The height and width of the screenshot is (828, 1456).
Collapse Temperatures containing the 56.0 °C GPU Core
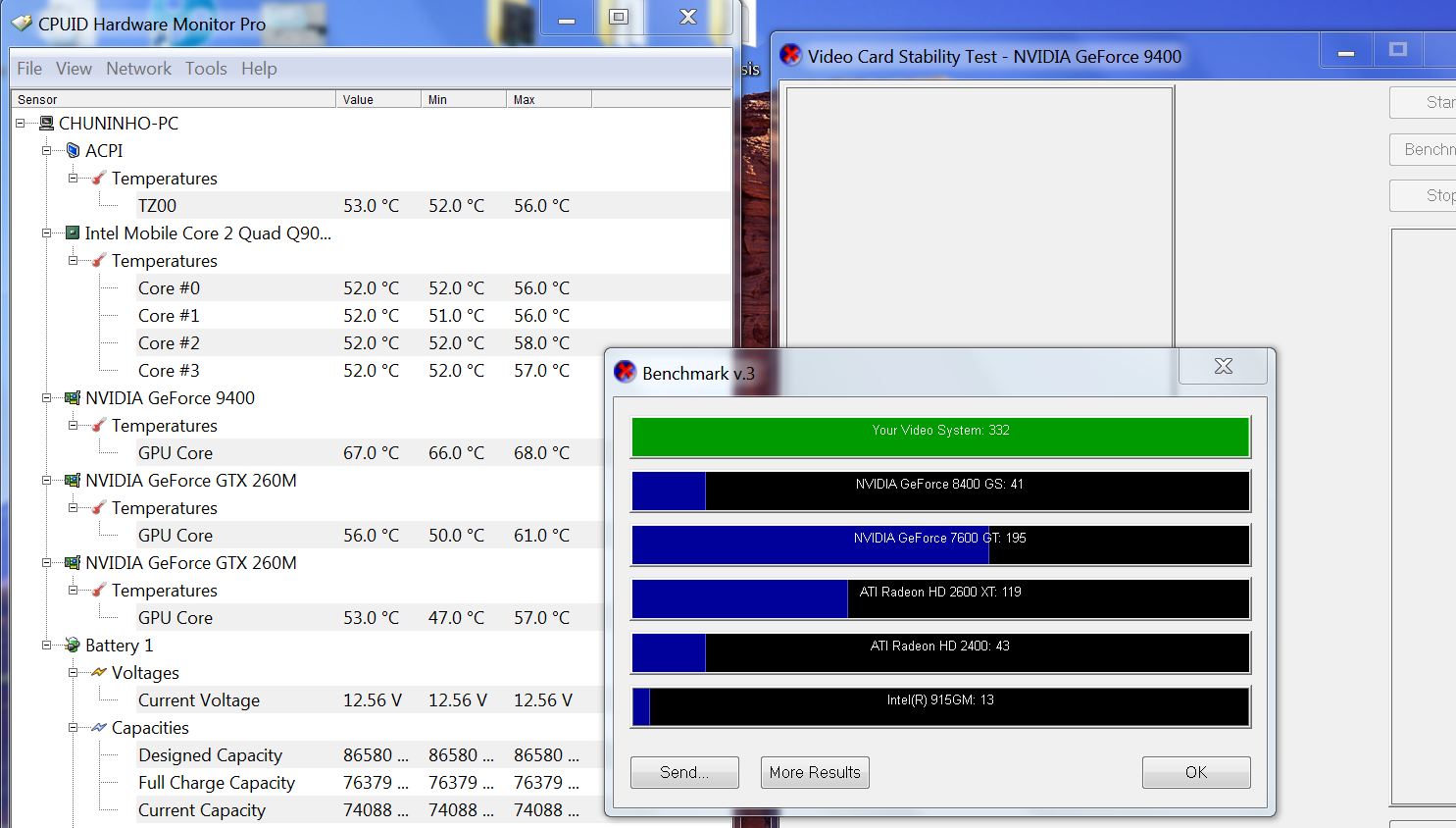(x=73, y=508)
